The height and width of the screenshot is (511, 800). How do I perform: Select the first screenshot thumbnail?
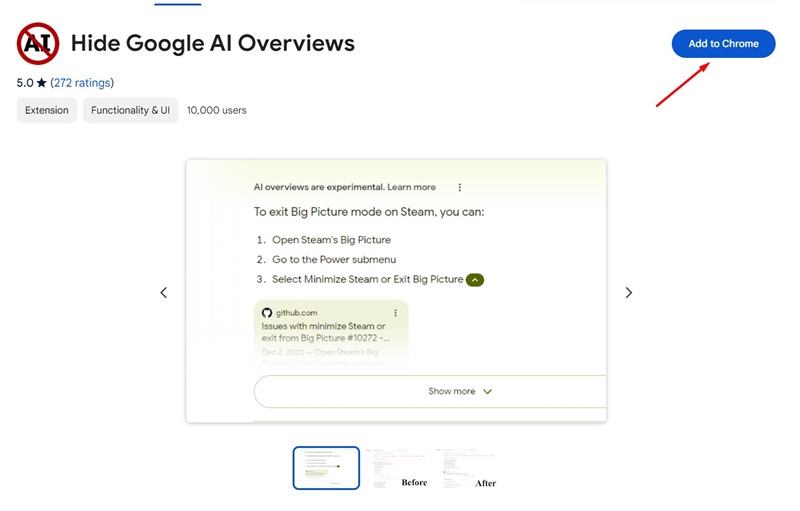pyautogui.click(x=326, y=468)
